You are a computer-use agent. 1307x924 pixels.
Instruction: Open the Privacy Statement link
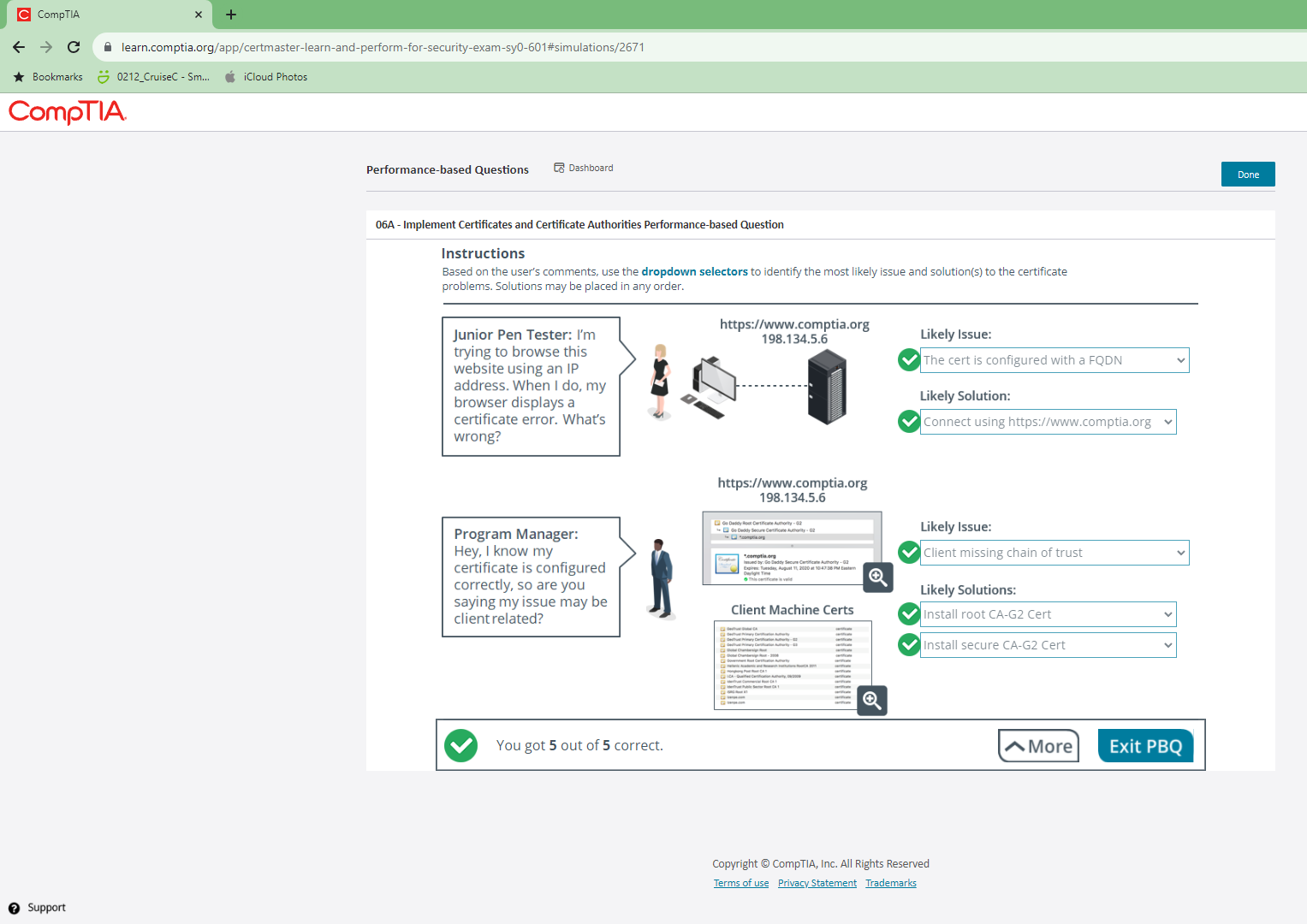[817, 883]
